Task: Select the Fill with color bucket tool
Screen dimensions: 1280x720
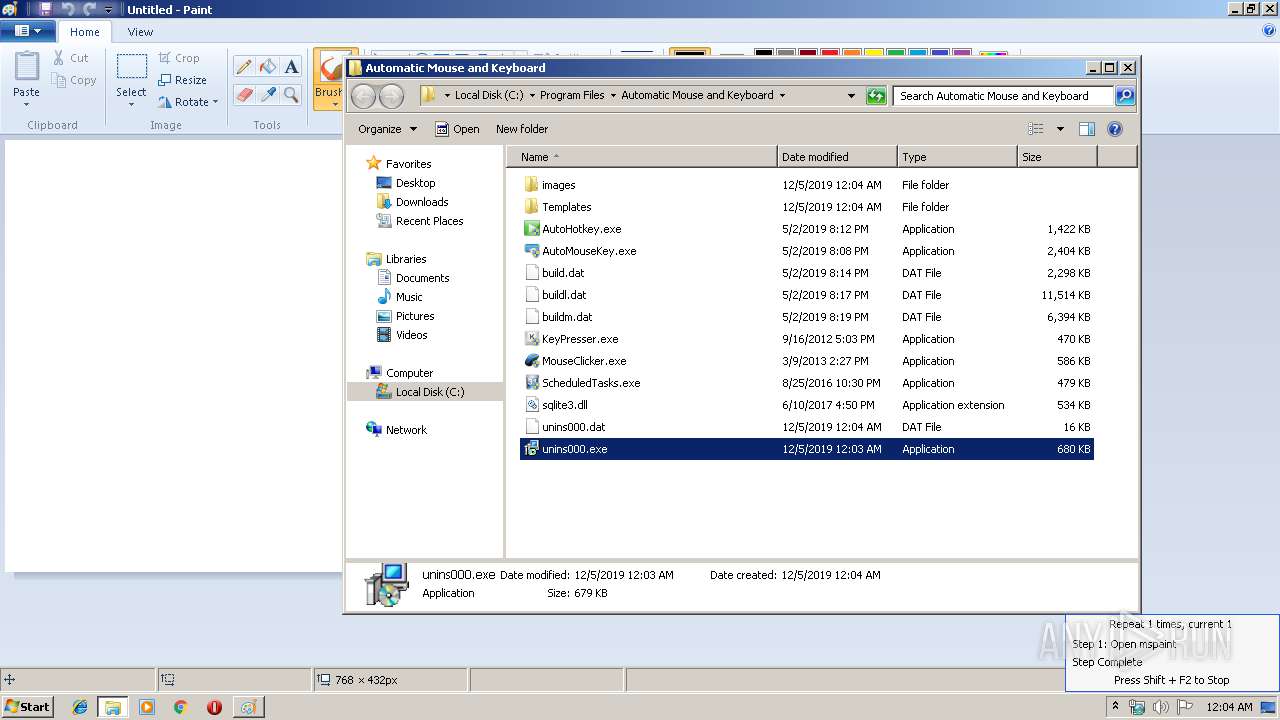Action: click(x=267, y=67)
